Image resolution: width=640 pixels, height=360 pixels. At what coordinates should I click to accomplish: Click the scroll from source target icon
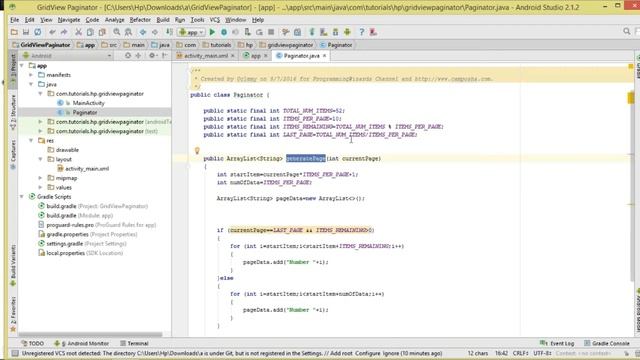pos(128,56)
